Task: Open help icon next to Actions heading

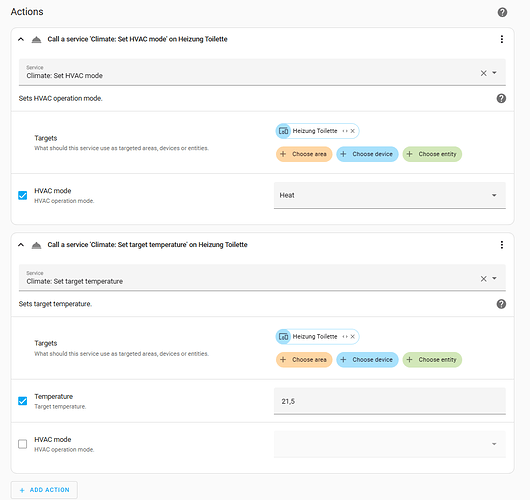Action: click(502, 13)
